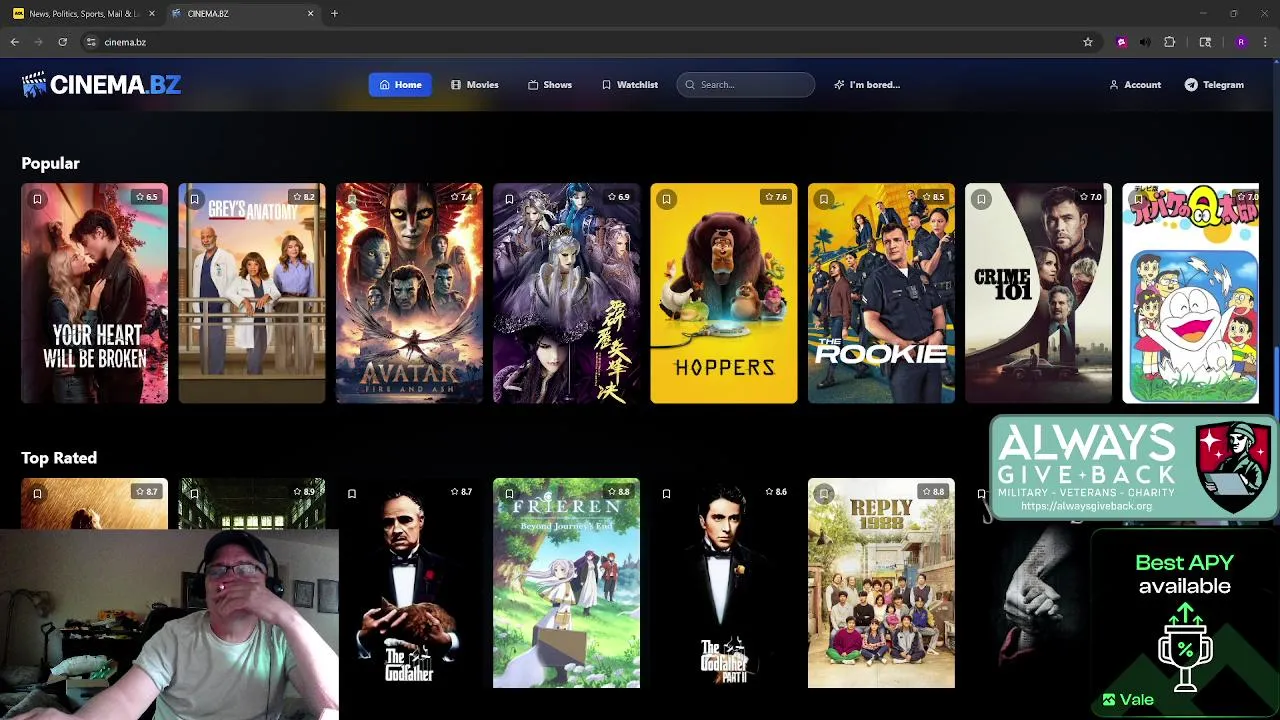The image size is (1280, 720).
Task: Toggle bookmark on The Rookie poster
Action: [823, 199]
